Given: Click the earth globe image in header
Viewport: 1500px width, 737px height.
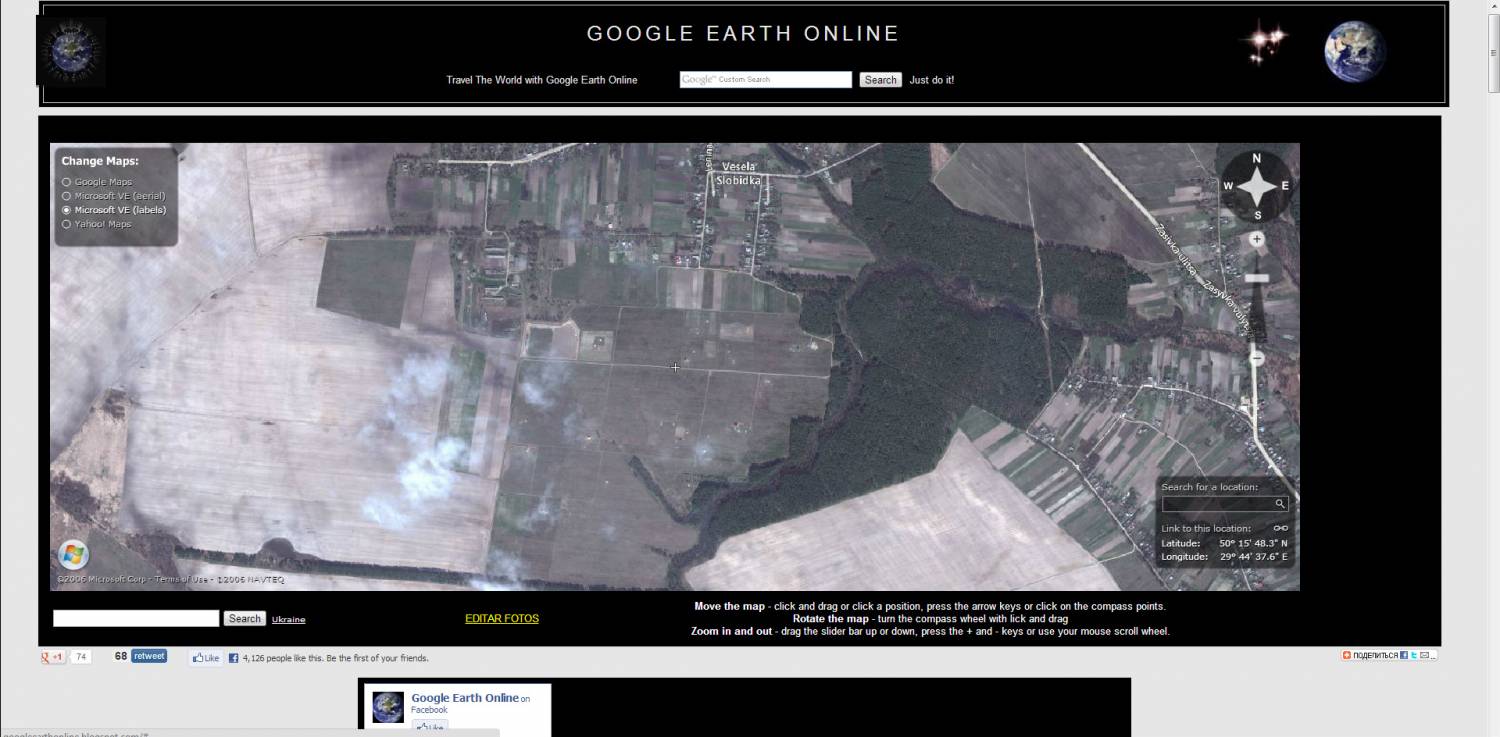Looking at the screenshot, I should click(x=1355, y=51).
